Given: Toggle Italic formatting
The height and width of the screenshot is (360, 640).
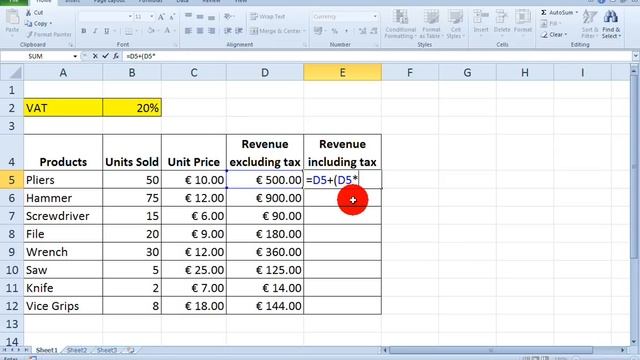Looking at the screenshot, I should (95, 31).
